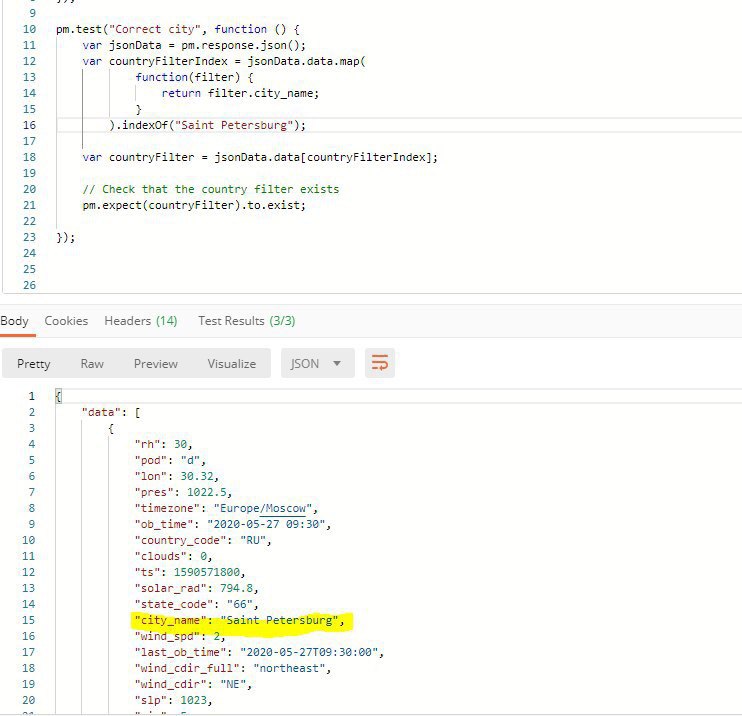Click the "data": [ line in response
This screenshot has height=716, width=742.
coord(111,413)
